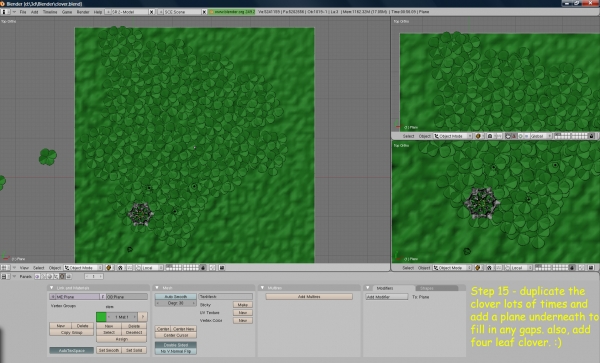The image size is (600, 363).
Task: Open the Render menu
Action: tap(83, 12)
